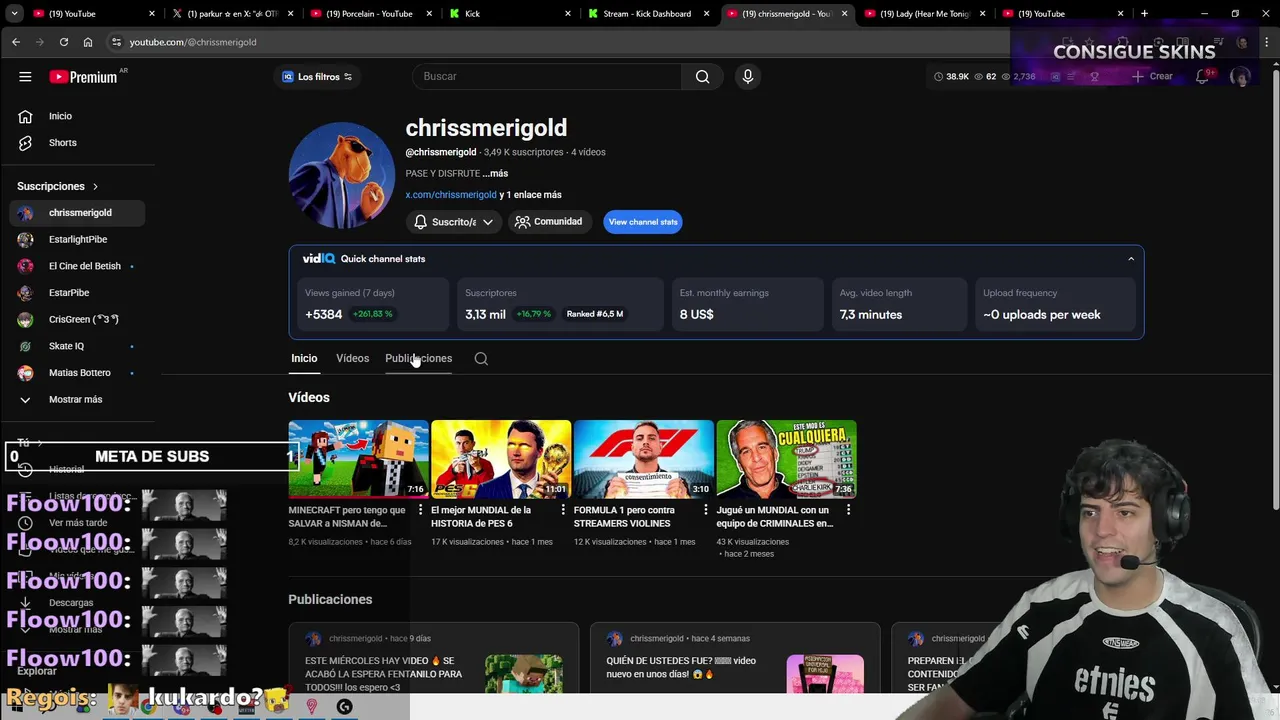Open the notifications bell in top bar
The width and height of the screenshot is (1280, 720).
pos(1203,77)
